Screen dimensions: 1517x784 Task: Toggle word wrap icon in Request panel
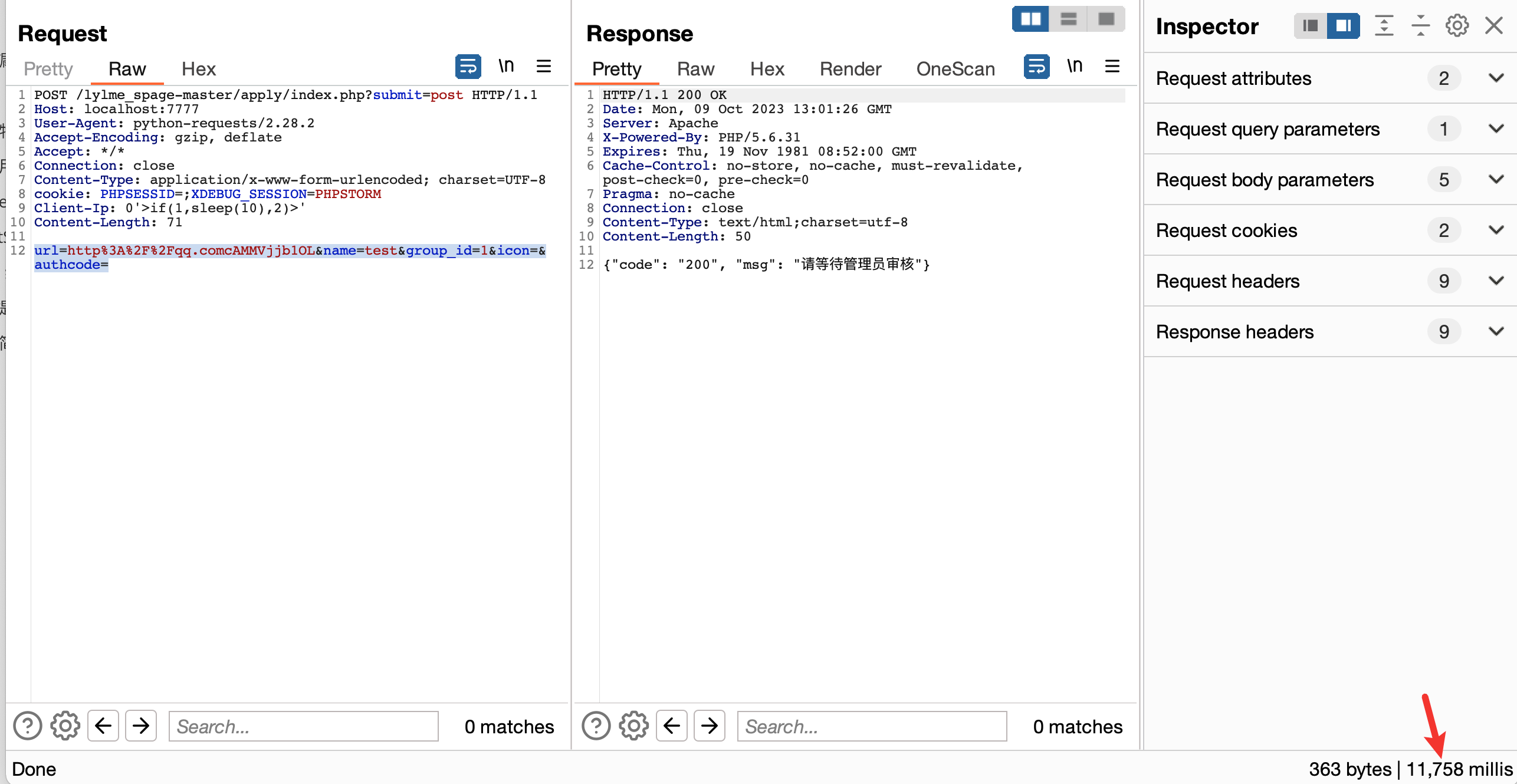tap(468, 67)
